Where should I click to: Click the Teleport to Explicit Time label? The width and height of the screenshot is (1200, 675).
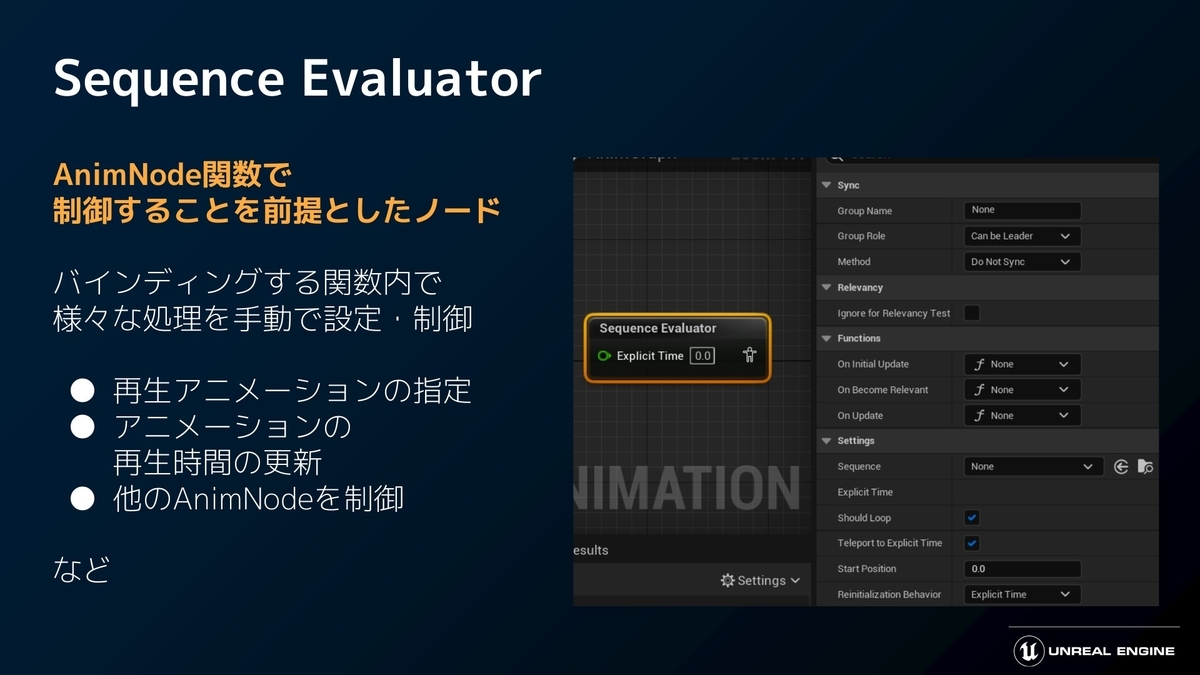889,543
